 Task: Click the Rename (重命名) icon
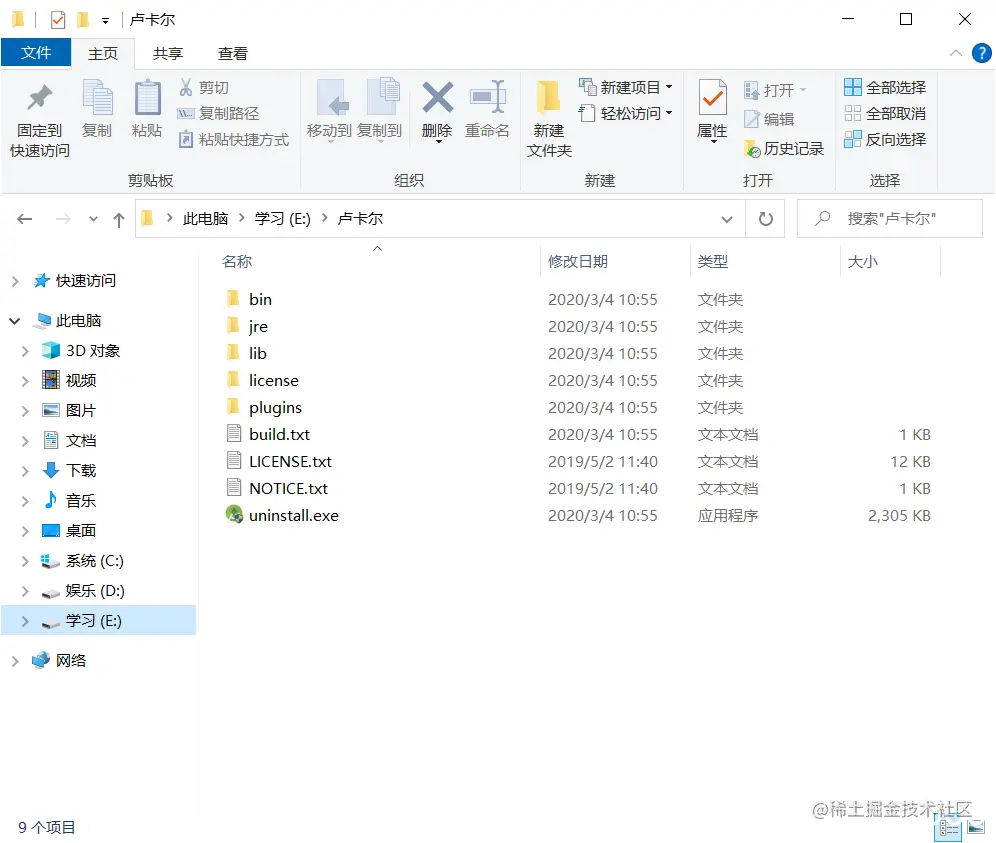[487, 97]
